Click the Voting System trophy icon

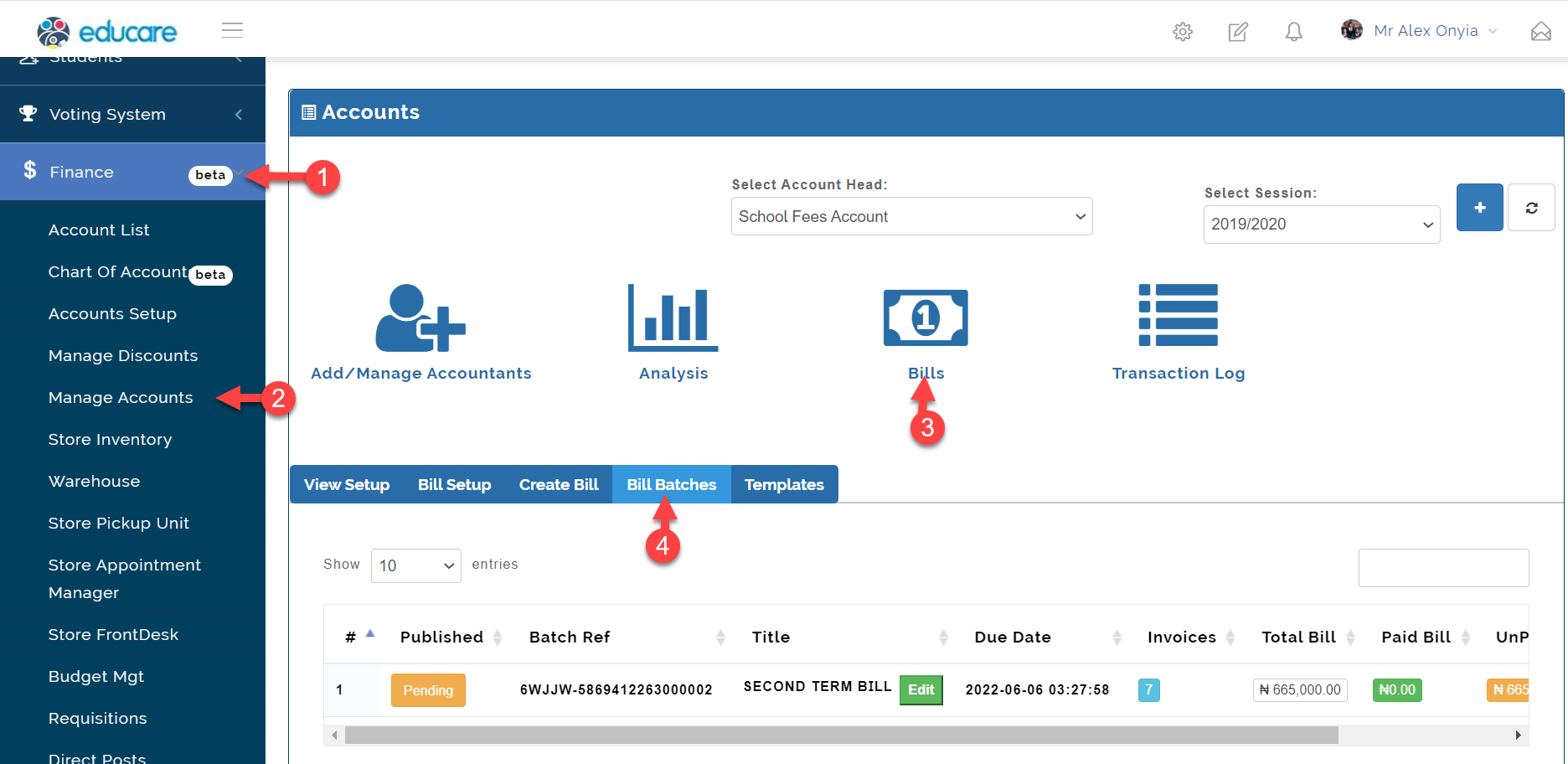coord(28,113)
